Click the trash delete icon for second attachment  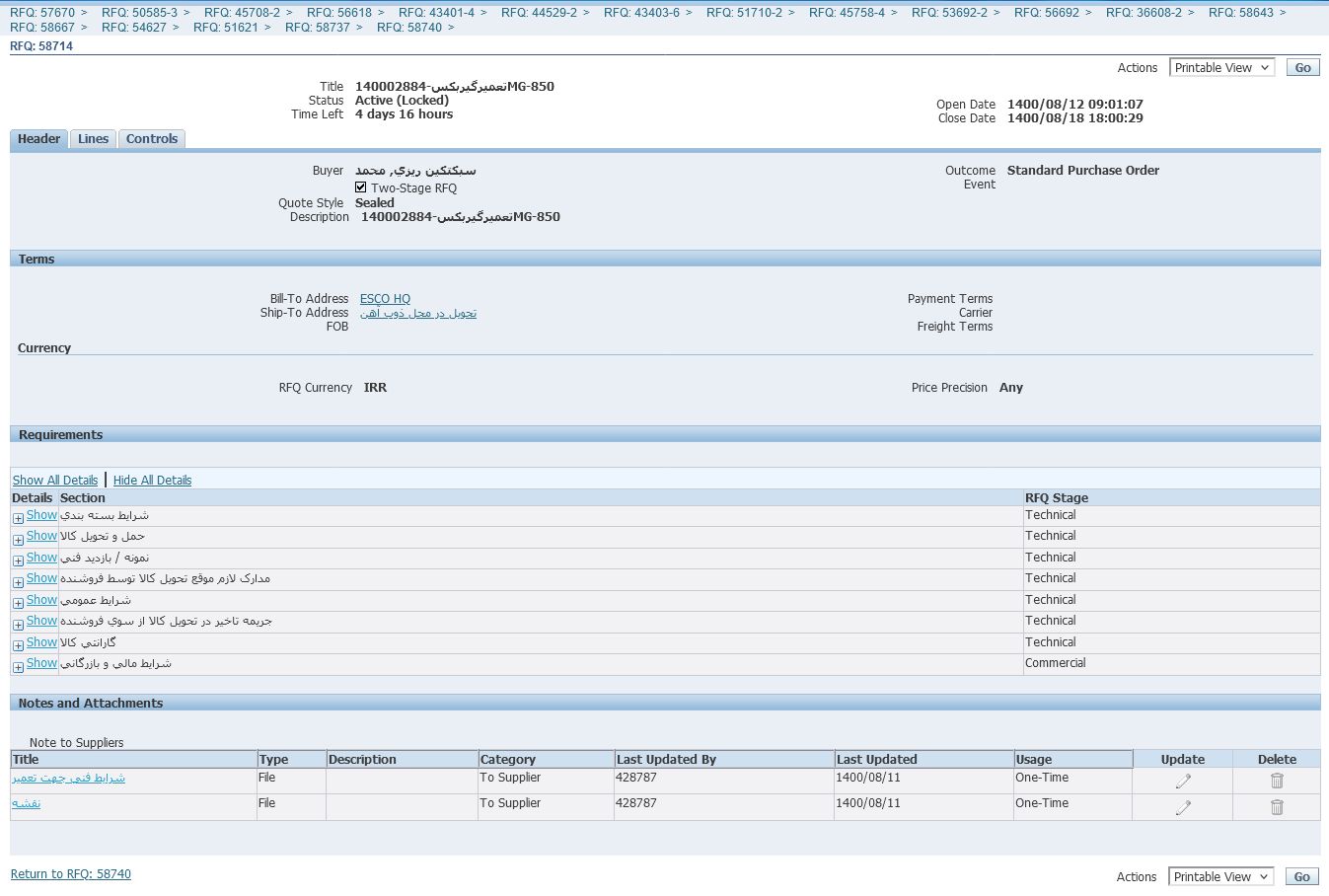coord(1277,807)
